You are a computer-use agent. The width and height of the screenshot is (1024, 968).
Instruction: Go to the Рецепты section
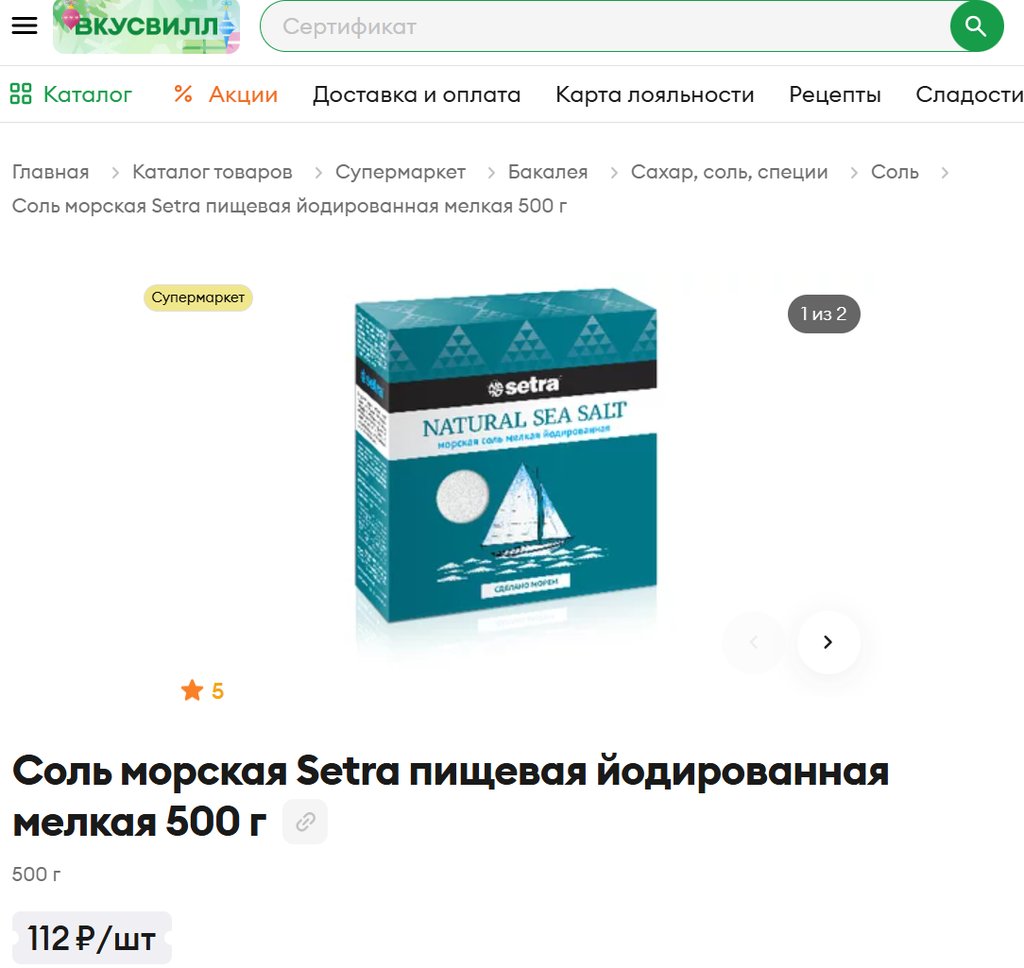coord(835,95)
